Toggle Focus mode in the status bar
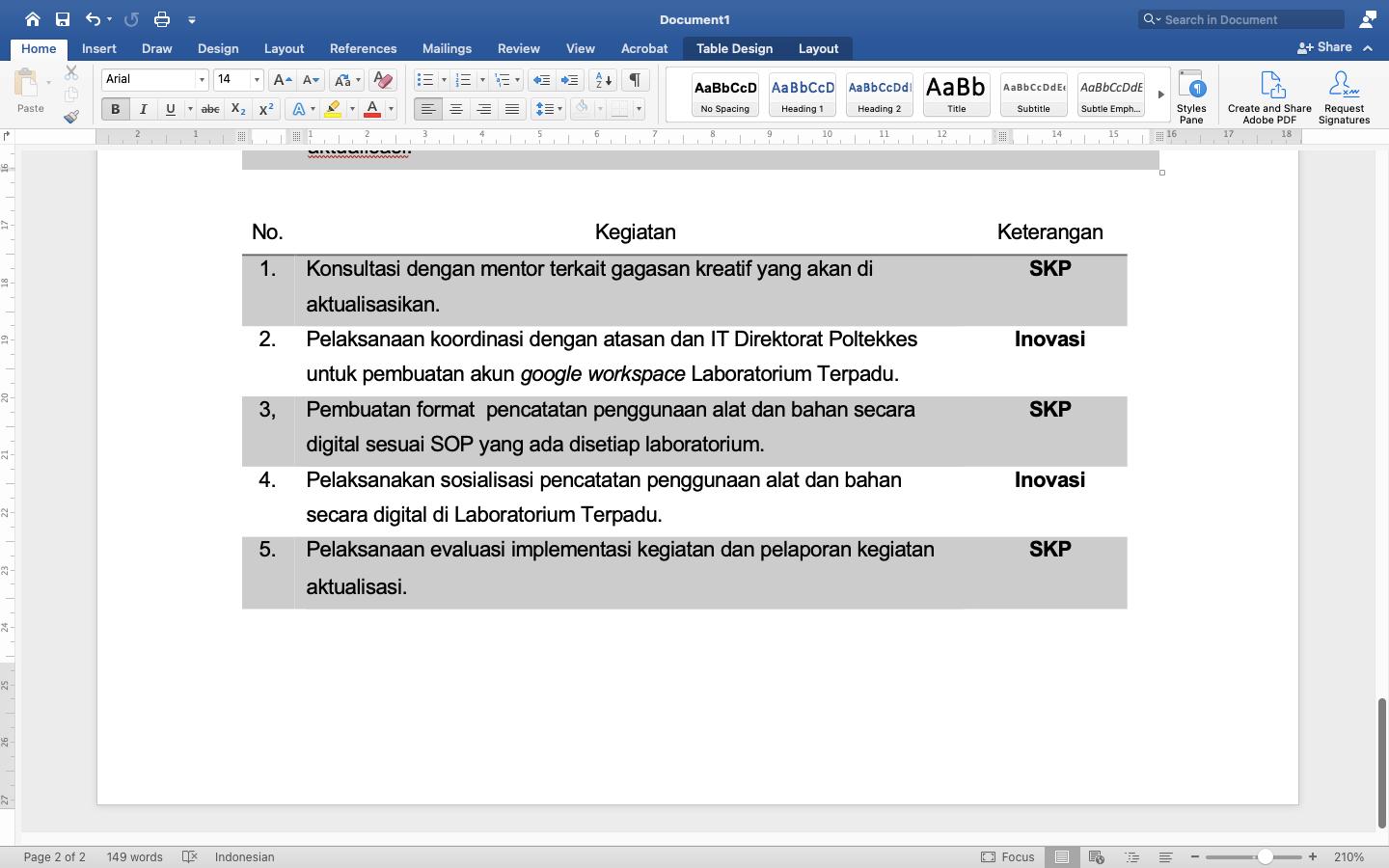Viewport: 1389px width, 868px height. (x=1007, y=856)
